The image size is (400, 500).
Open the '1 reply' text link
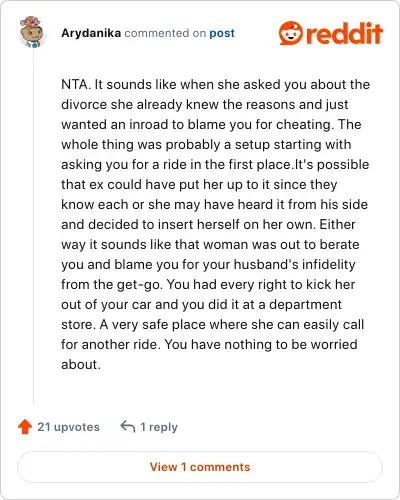point(159,427)
